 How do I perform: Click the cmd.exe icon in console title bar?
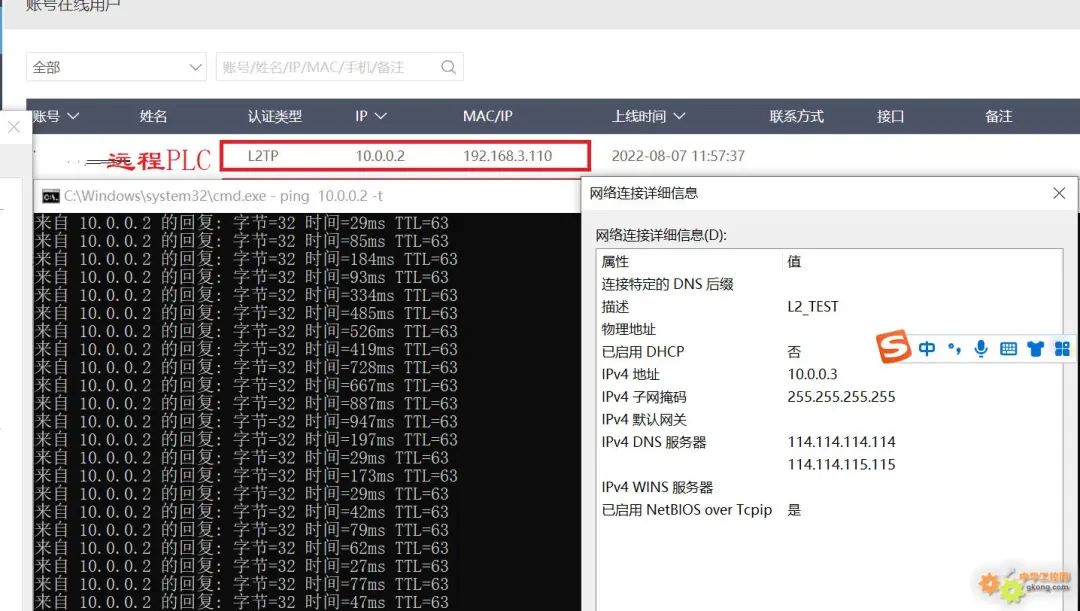tap(53, 196)
